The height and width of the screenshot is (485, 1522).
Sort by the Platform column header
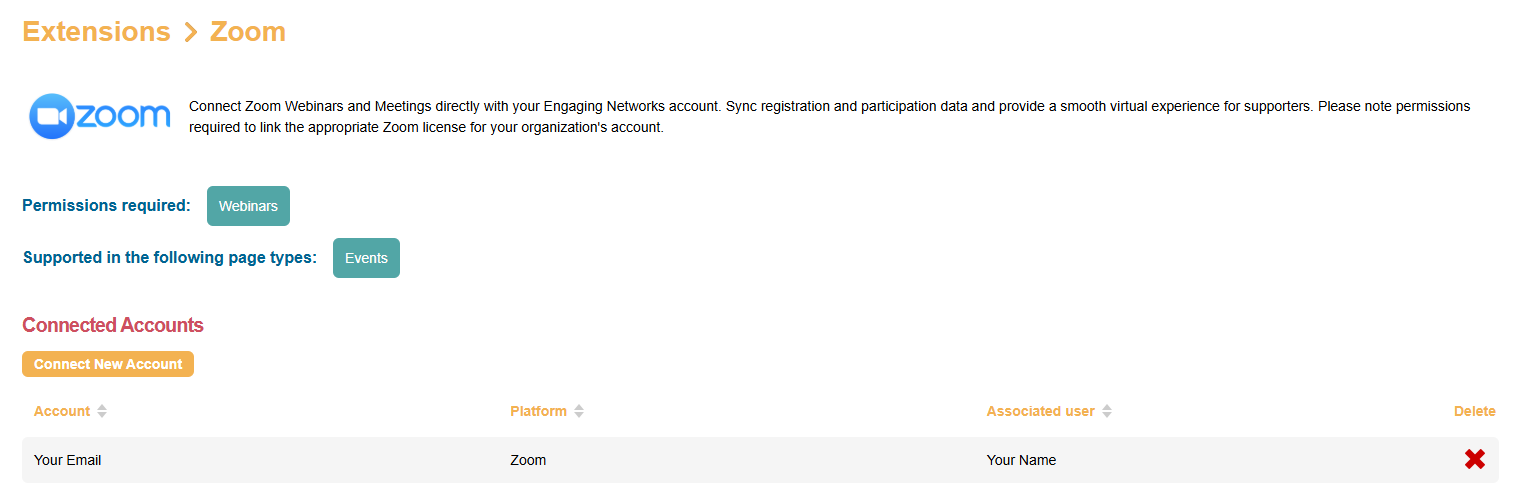pos(538,412)
